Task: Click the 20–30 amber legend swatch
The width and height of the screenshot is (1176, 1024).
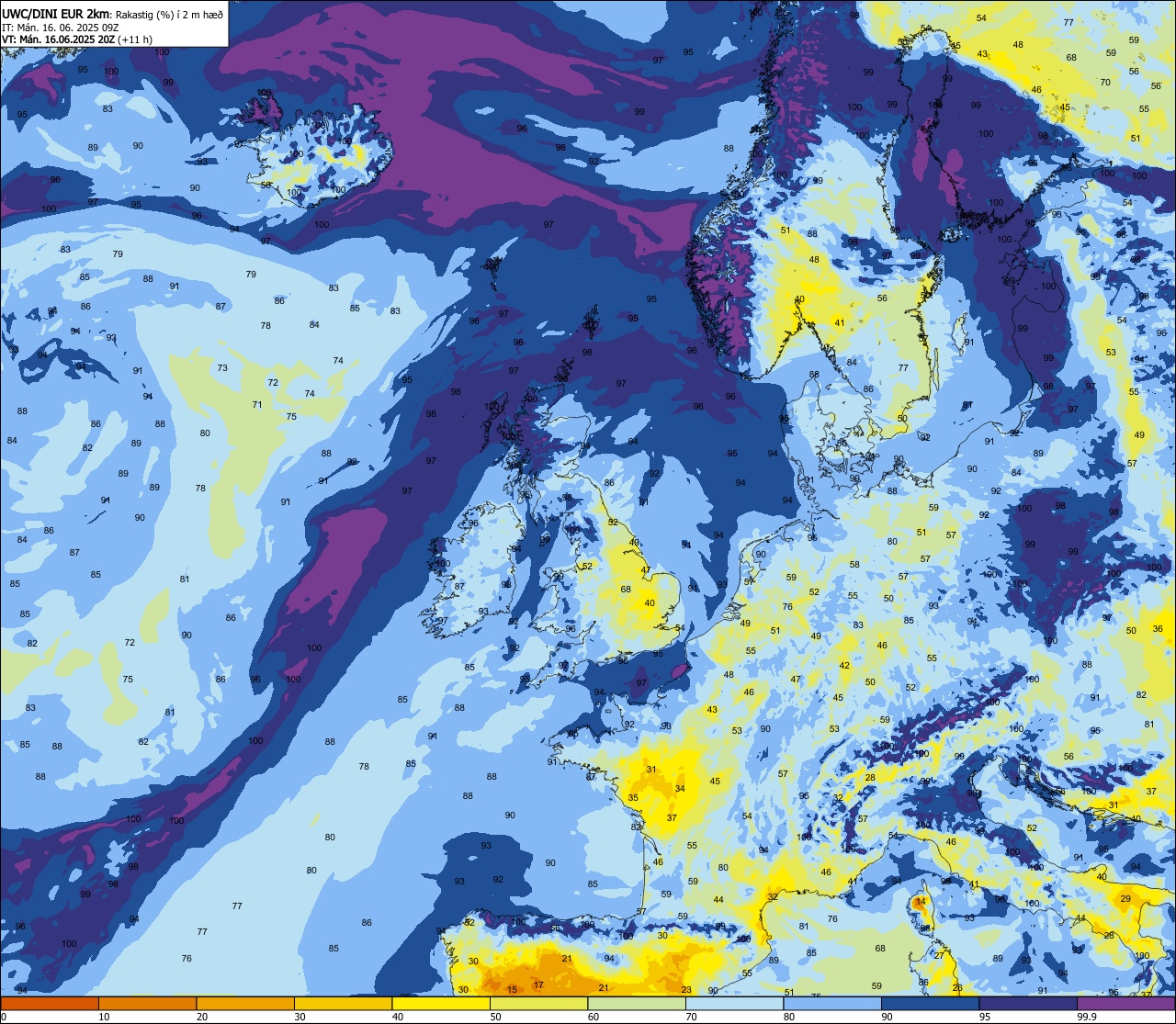Action: tap(245, 1003)
